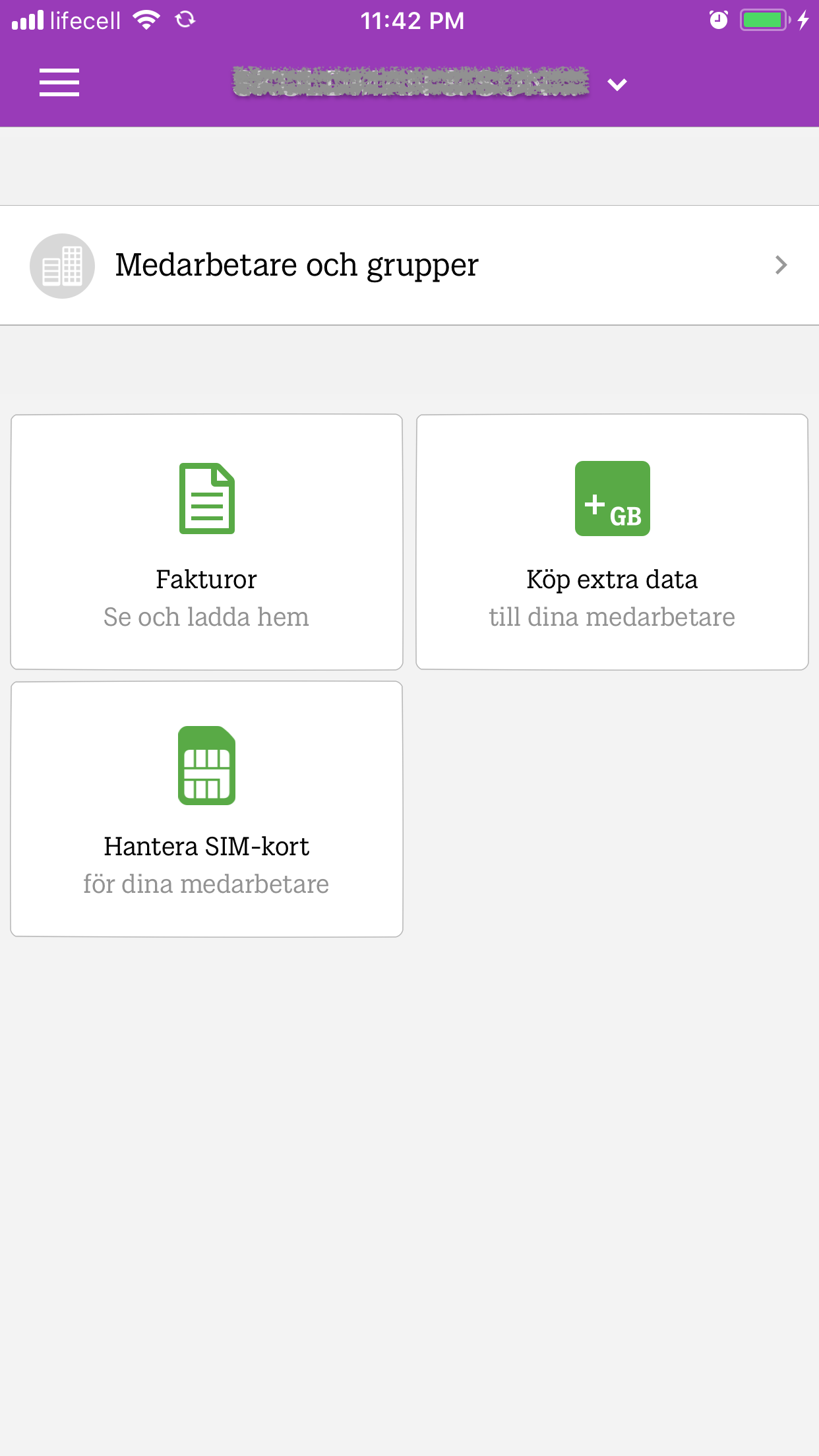Screen dimensions: 819x1456
Task: Tap the status bar time 11:42 PM
Action: (x=412, y=20)
